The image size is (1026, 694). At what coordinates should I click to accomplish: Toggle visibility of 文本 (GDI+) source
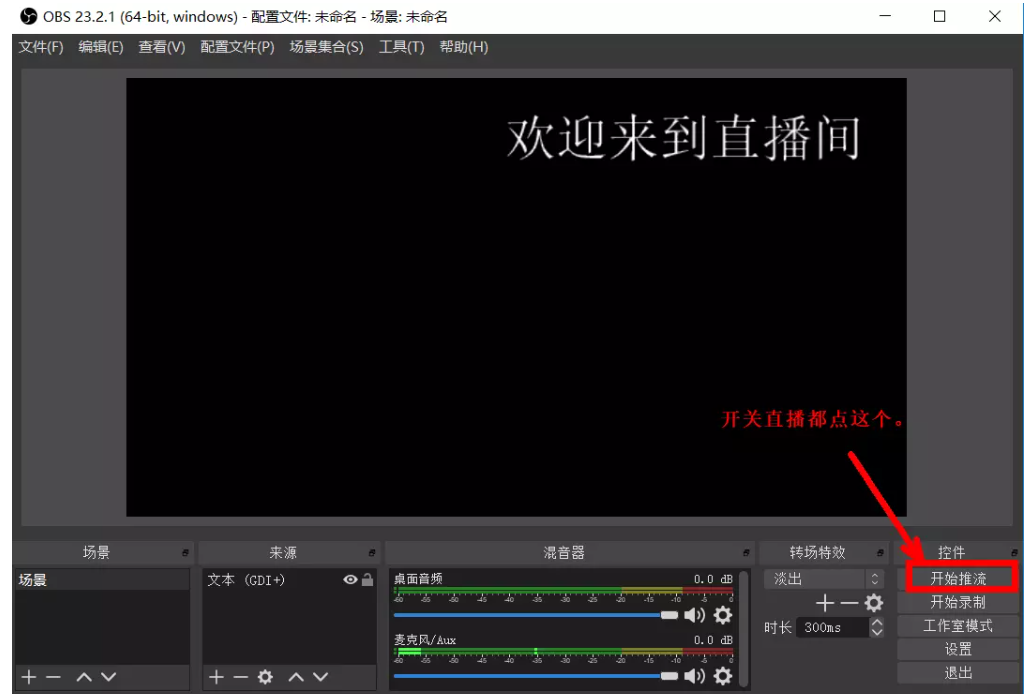point(350,580)
